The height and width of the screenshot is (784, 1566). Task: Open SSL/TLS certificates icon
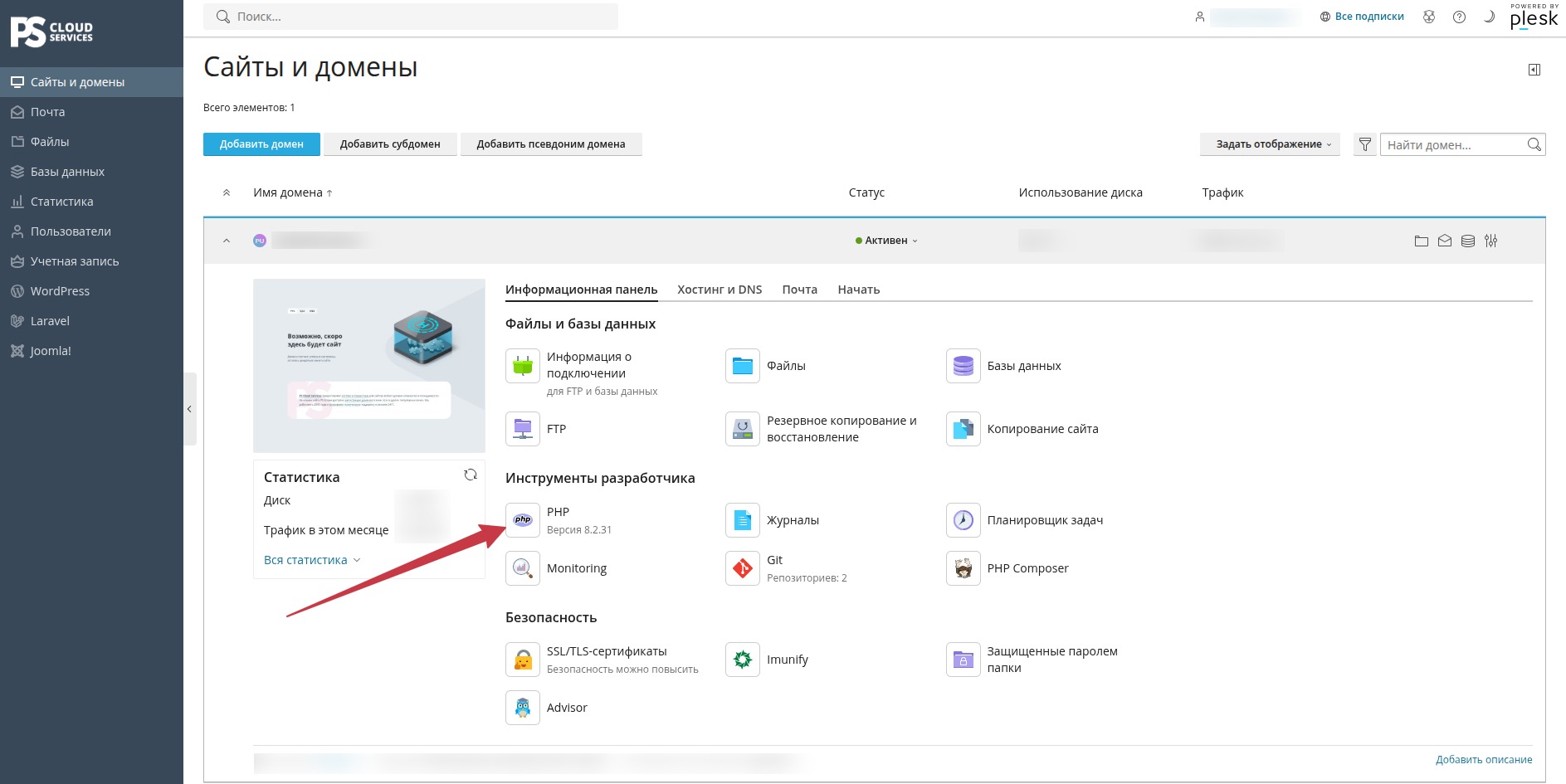[x=523, y=660]
